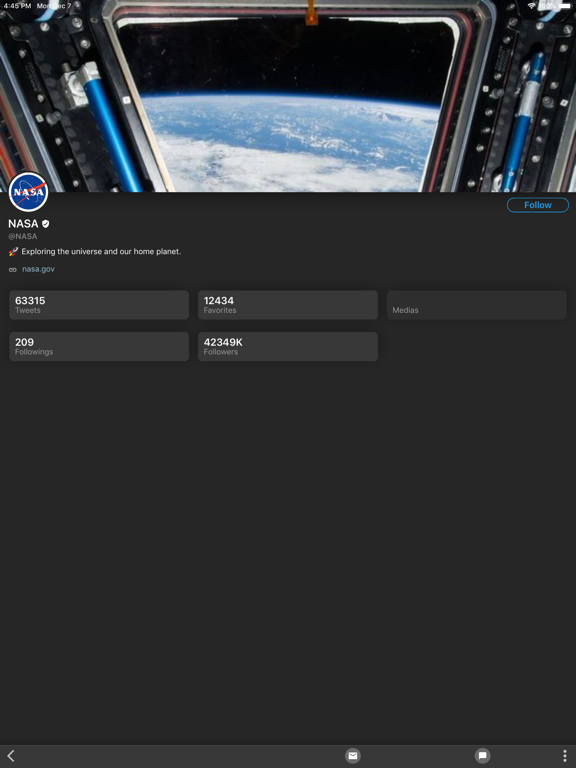Image resolution: width=576 pixels, height=768 pixels.
Task: Open the 63315 Tweets card
Action: click(99, 305)
